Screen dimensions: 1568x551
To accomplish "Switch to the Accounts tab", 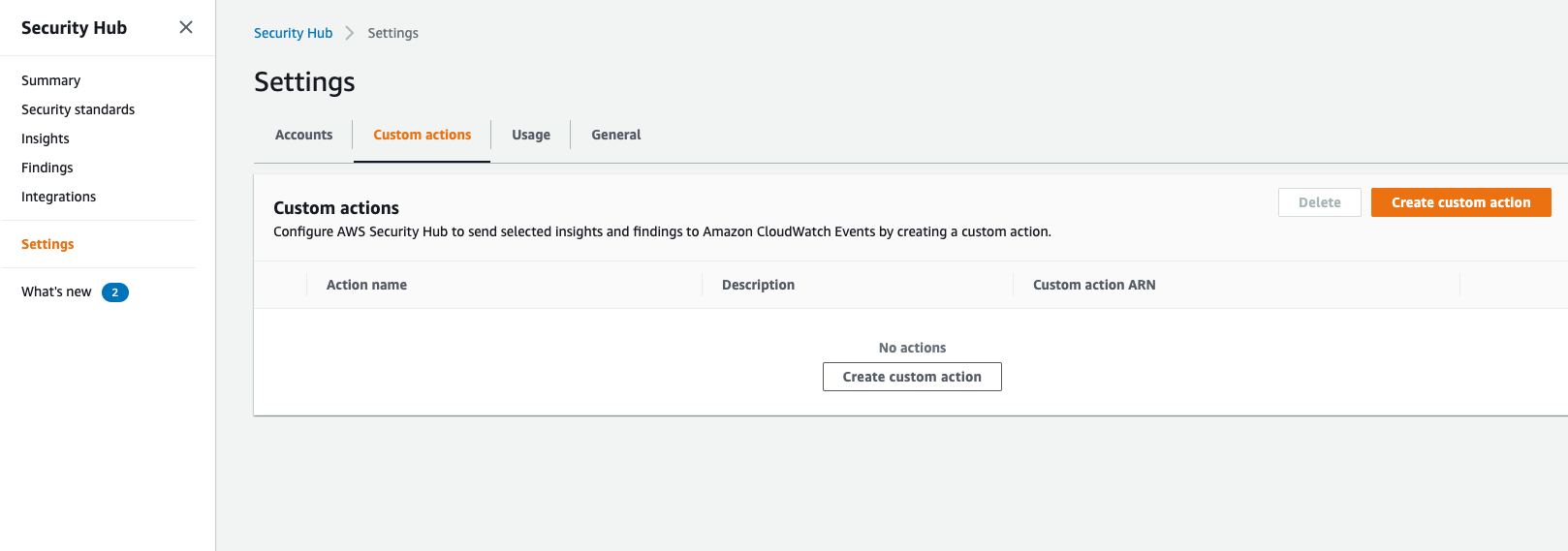I will tap(303, 135).
